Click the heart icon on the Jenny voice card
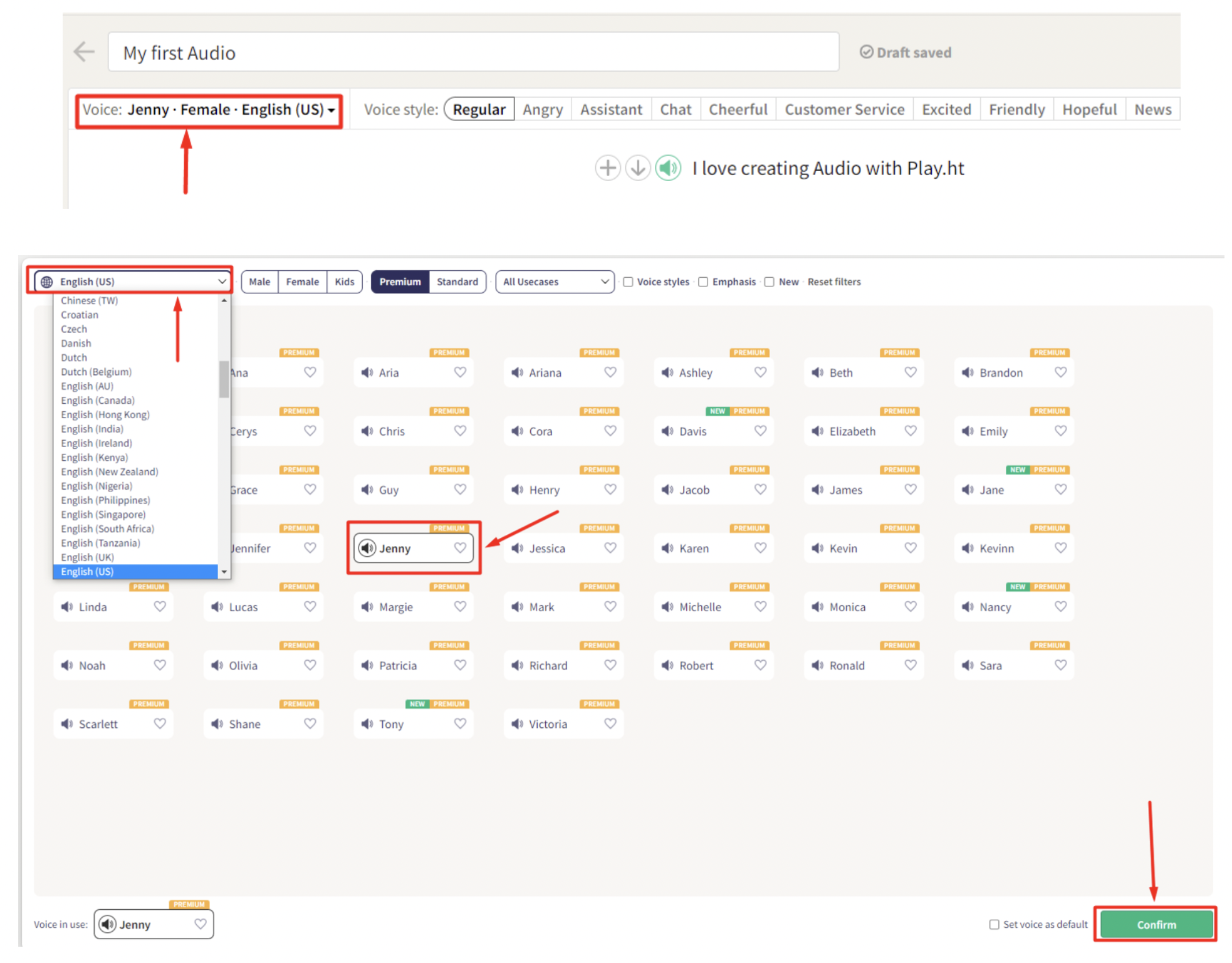1232x963 pixels. point(460,548)
